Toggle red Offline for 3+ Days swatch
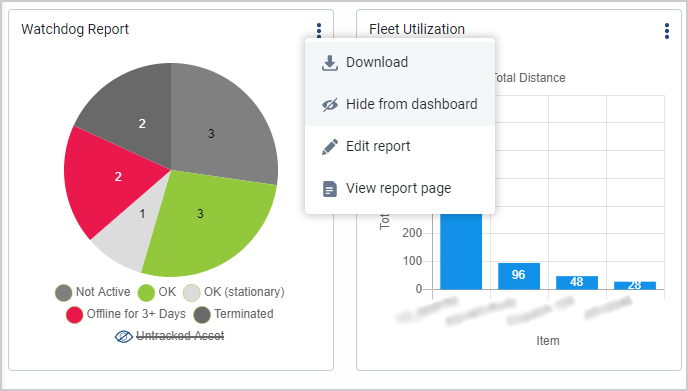The height and width of the screenshot is (391, 688). [74, 315]
